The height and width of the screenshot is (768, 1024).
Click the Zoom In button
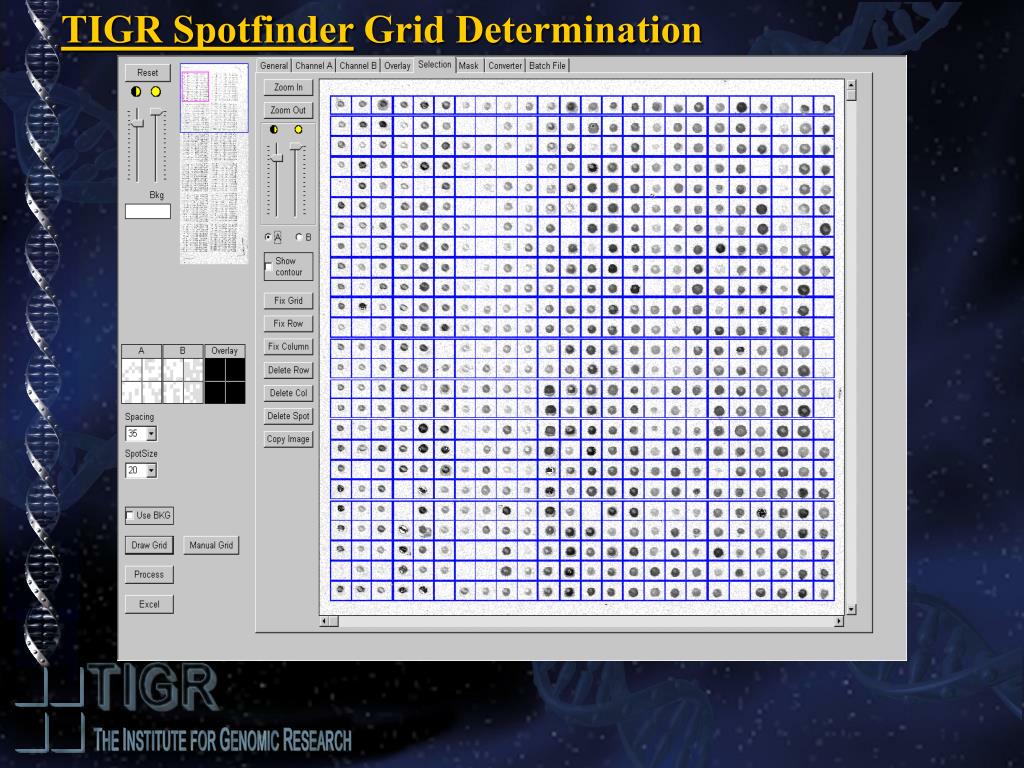click(288, 87)
